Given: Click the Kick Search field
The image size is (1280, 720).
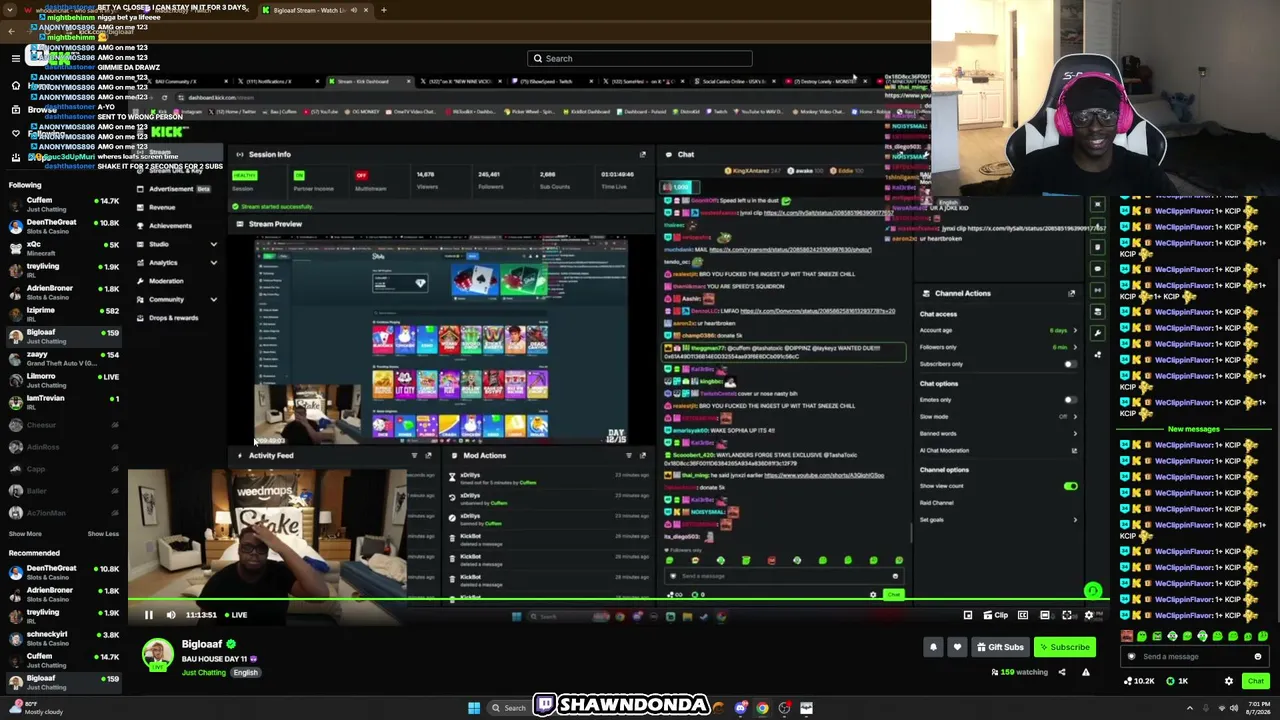Looking at the screenshot, I should coord(640,58).
